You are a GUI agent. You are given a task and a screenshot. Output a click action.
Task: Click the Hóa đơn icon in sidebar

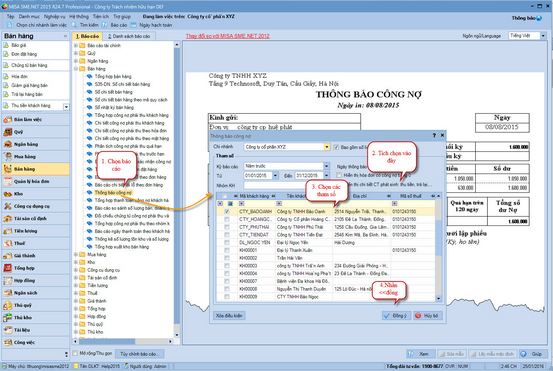click(x=6, y=76)
